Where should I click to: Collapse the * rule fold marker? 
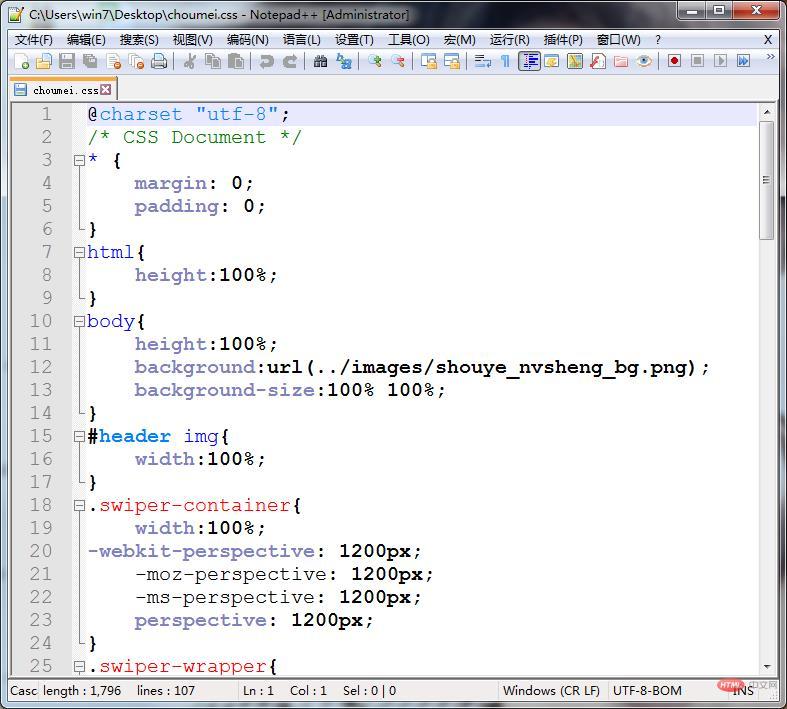[x=79, y=161]
